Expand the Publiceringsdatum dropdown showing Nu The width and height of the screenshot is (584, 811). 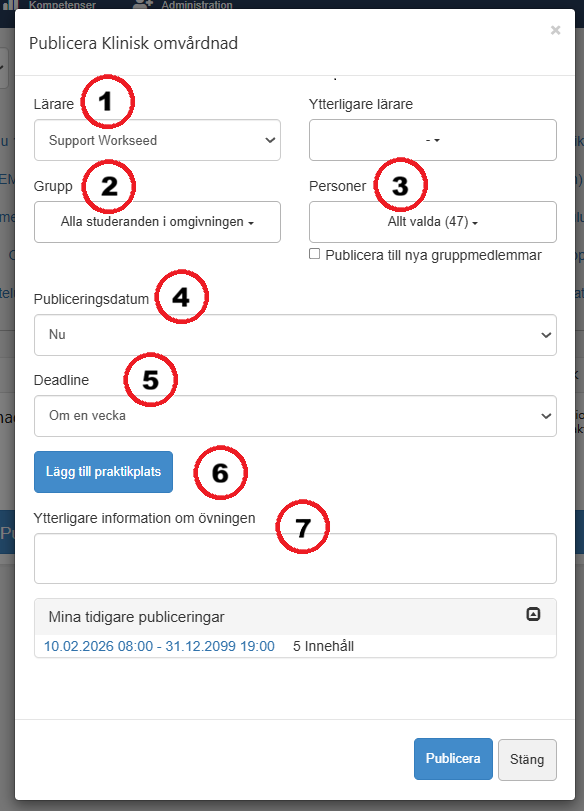[x=295, y=335]
